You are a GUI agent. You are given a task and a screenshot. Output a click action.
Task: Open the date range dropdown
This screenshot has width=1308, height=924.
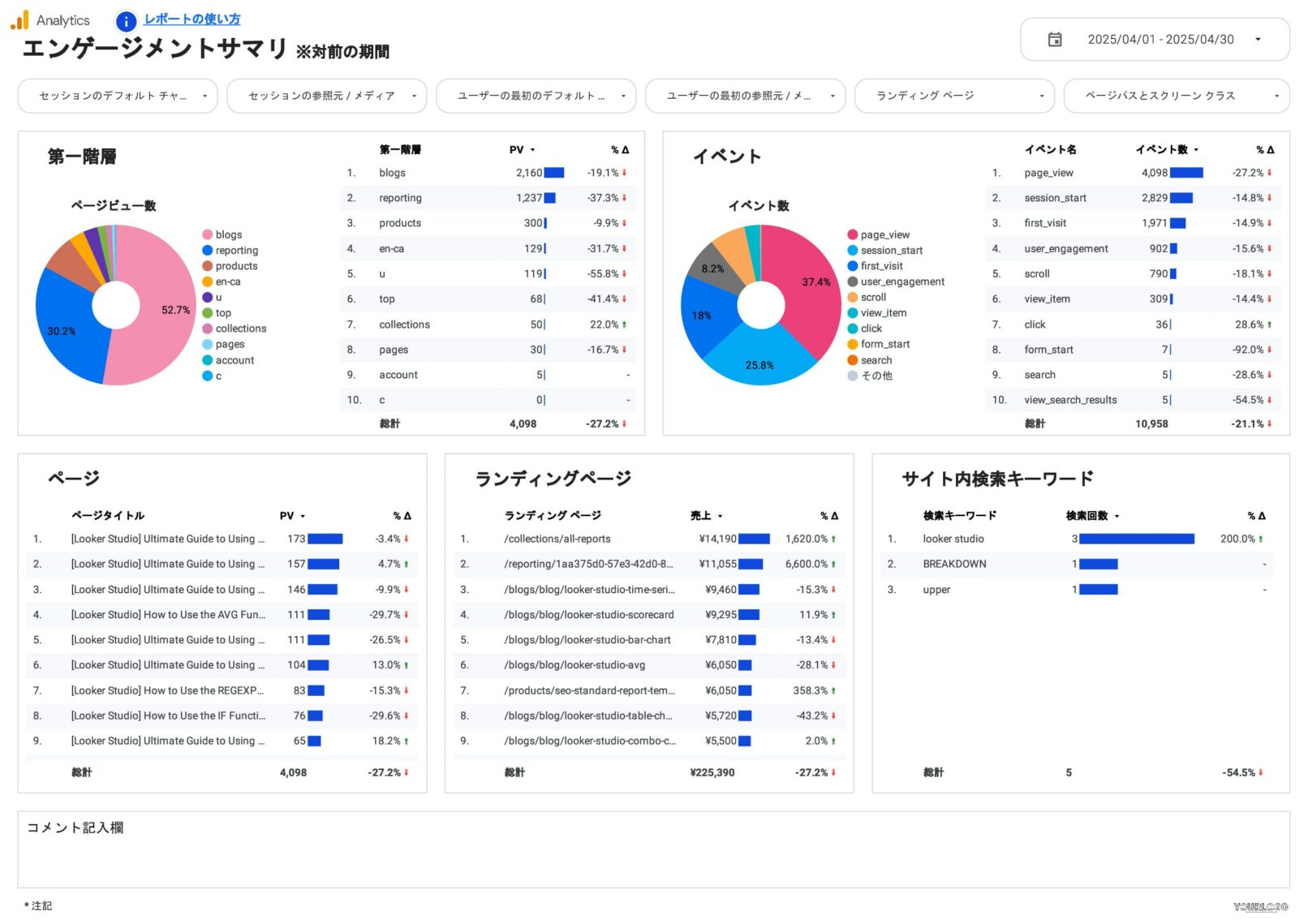pyautogui.click(x=1257, y=40)
